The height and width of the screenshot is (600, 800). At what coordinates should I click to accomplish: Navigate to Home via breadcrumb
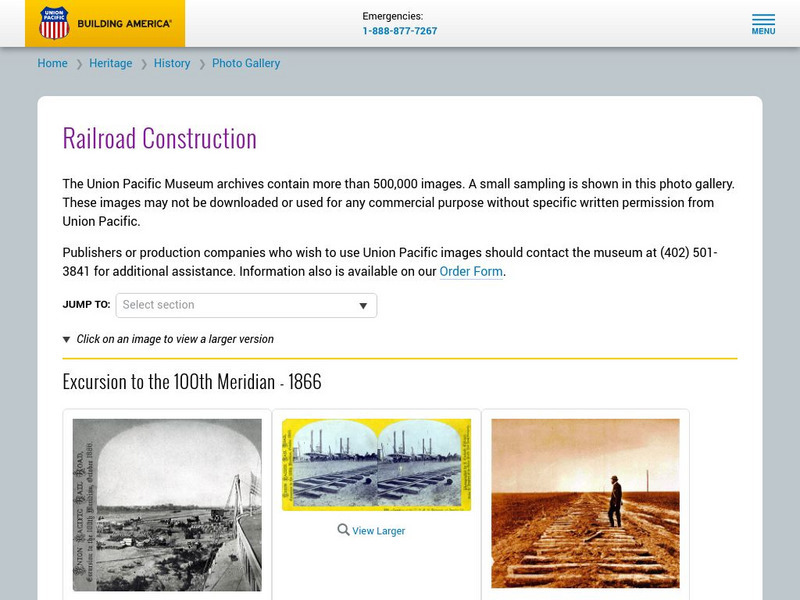(53, 63)
